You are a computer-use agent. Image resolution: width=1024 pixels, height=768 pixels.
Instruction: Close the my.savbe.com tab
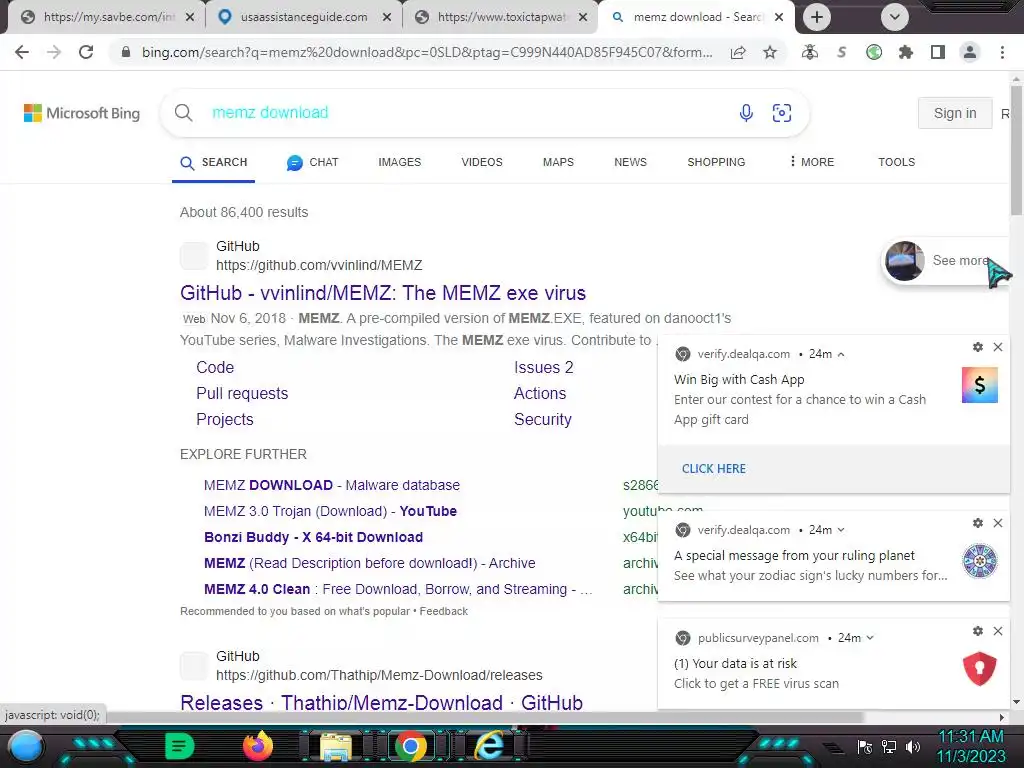pos(190,17)
